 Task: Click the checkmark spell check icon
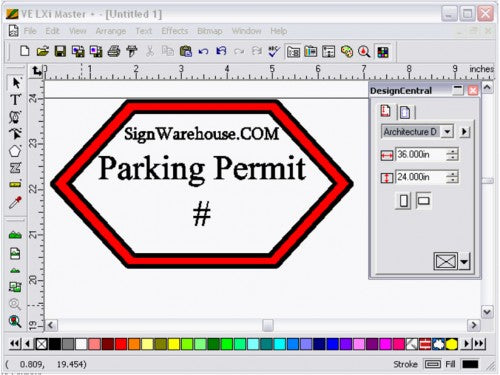click(274, 51)
